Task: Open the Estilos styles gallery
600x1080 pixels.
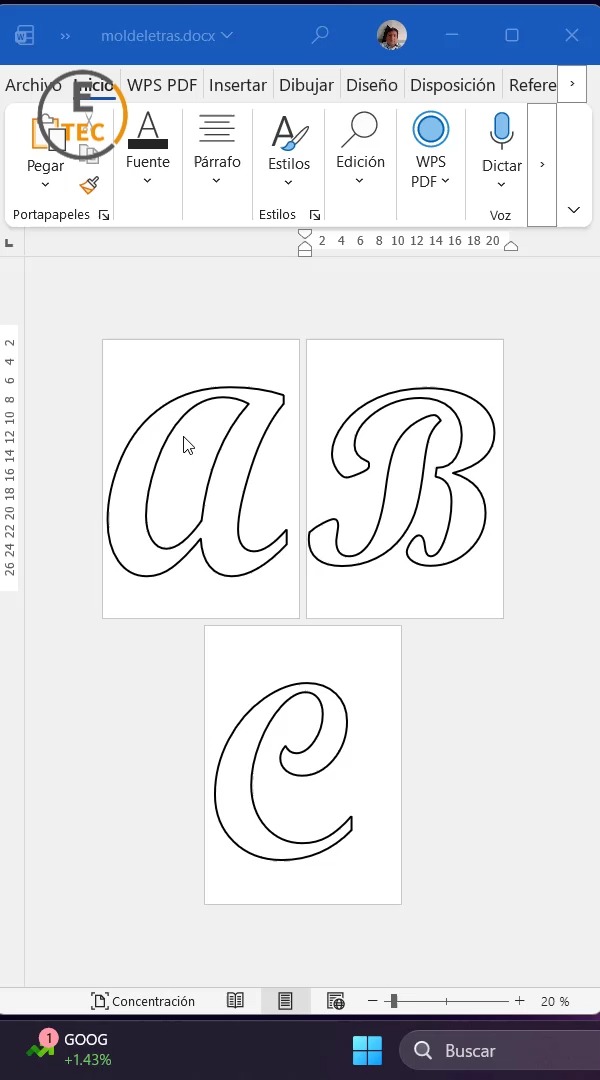Action: (x=289, y=149)
